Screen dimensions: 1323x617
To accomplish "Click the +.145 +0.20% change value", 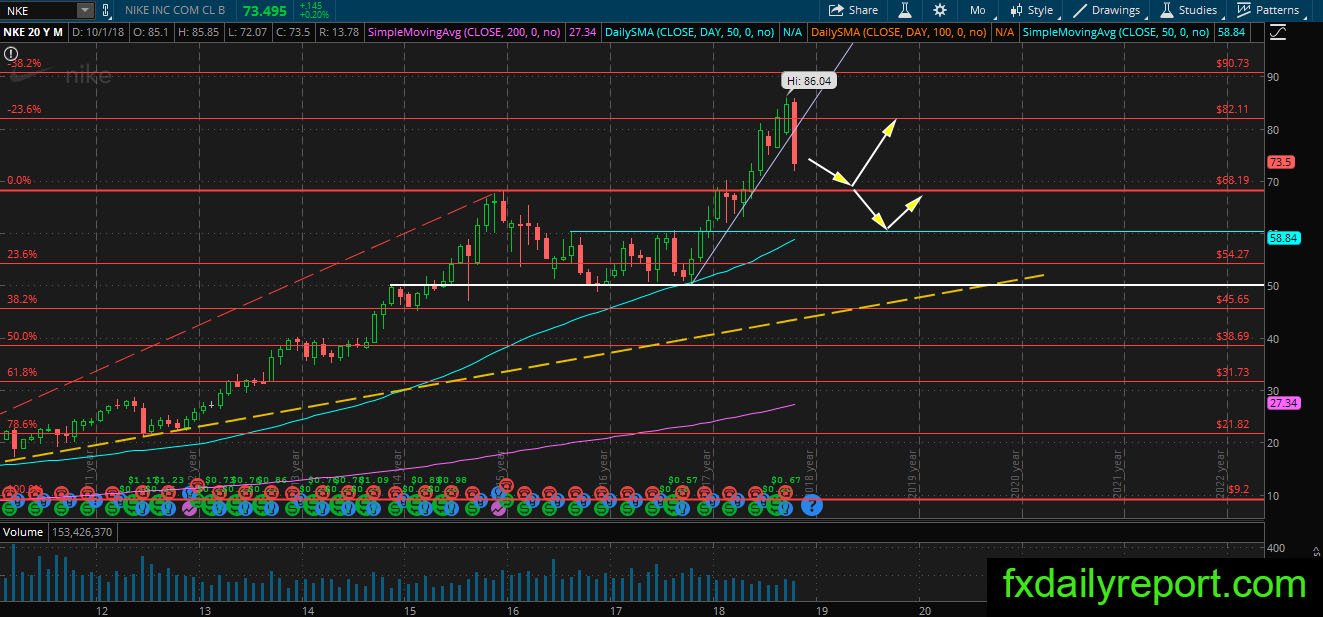I will pyautogui.click(x=313, y=10).
